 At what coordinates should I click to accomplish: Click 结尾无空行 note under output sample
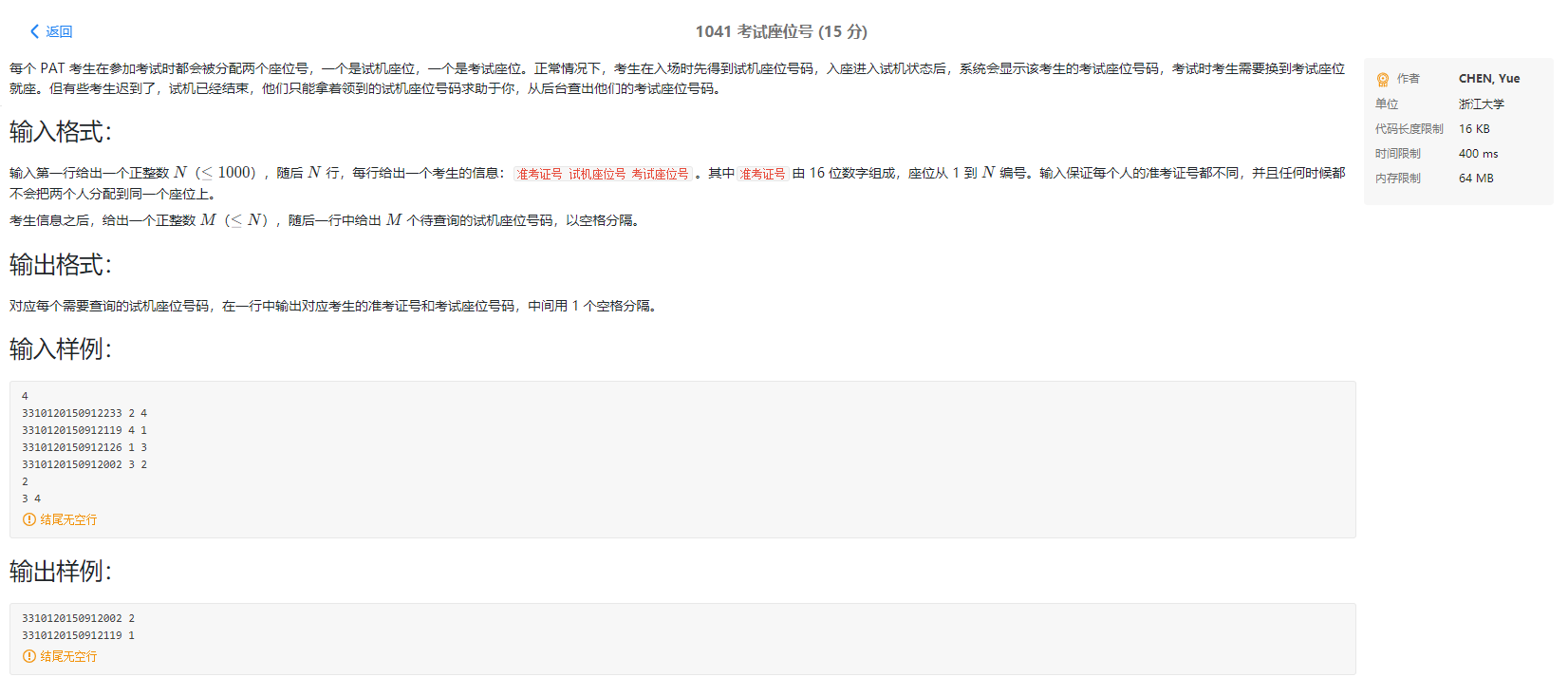pos(68,656)
